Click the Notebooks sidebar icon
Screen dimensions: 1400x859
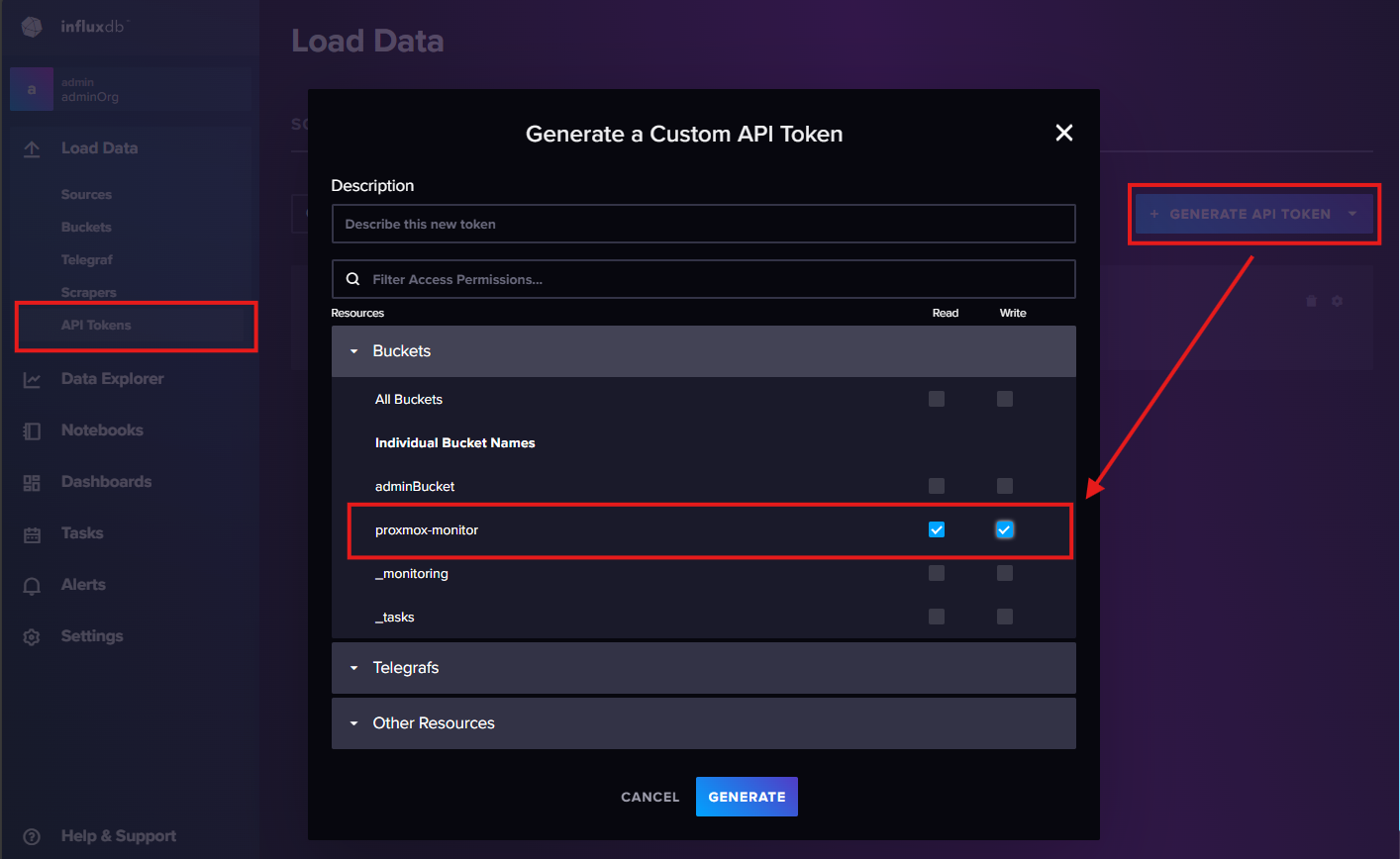point(32,430)
